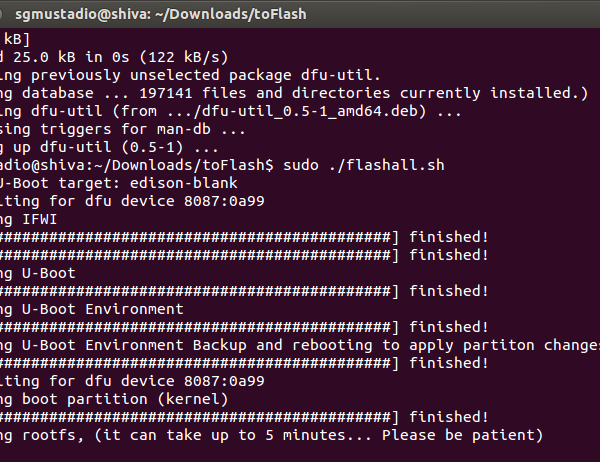
Task: Click 'Please be patient)' text
Action: (x=462, y=435)
